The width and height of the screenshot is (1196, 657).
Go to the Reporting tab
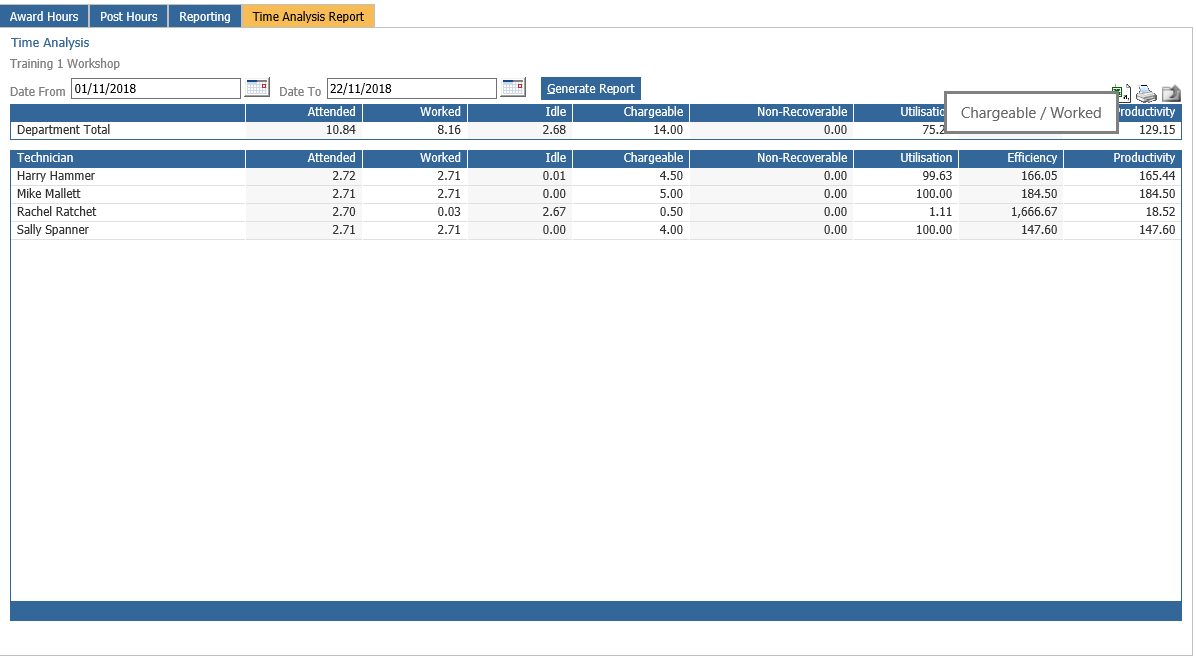coord(204,16)
